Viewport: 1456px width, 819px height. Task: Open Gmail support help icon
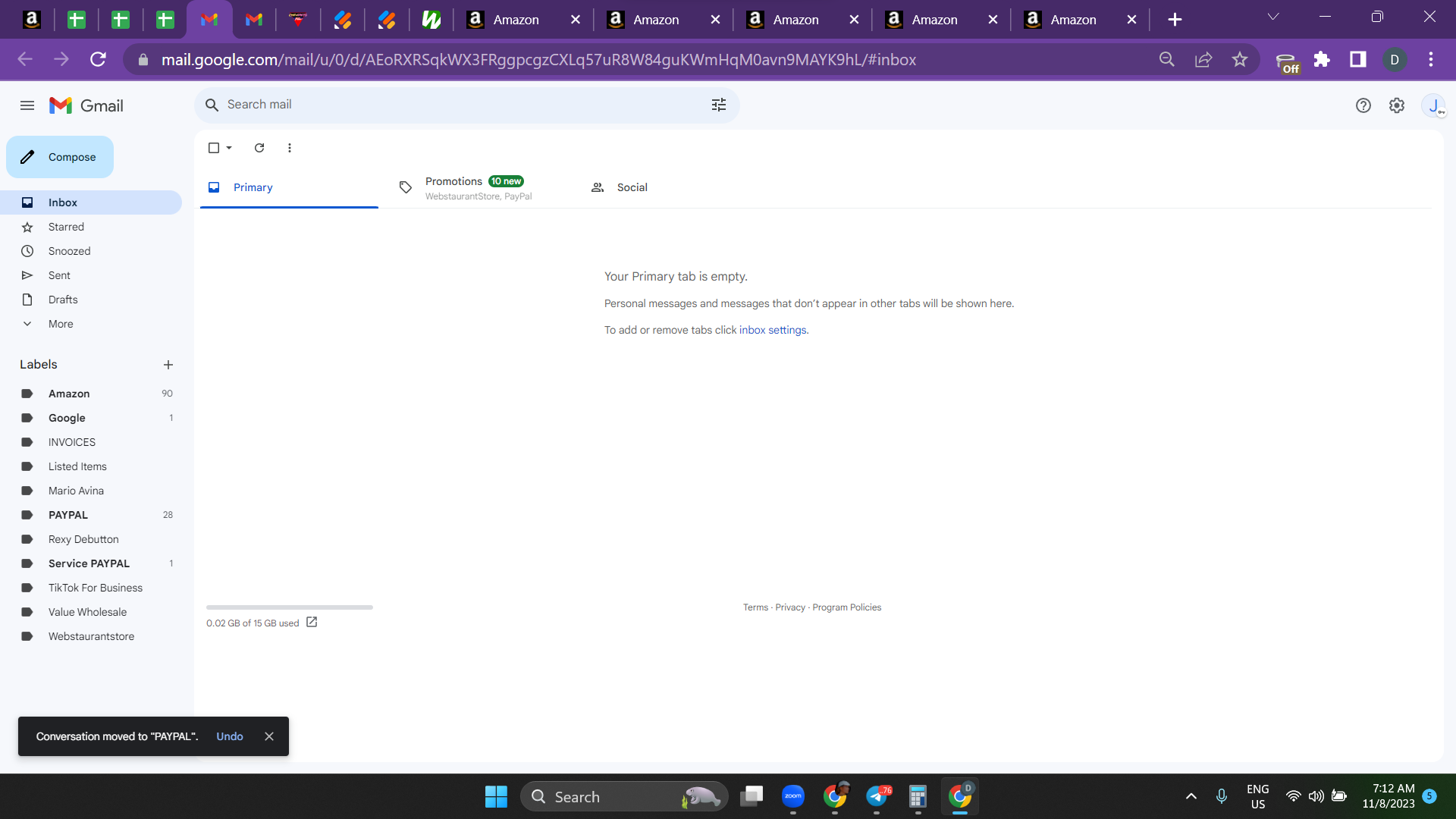[x=1363, y=105]
